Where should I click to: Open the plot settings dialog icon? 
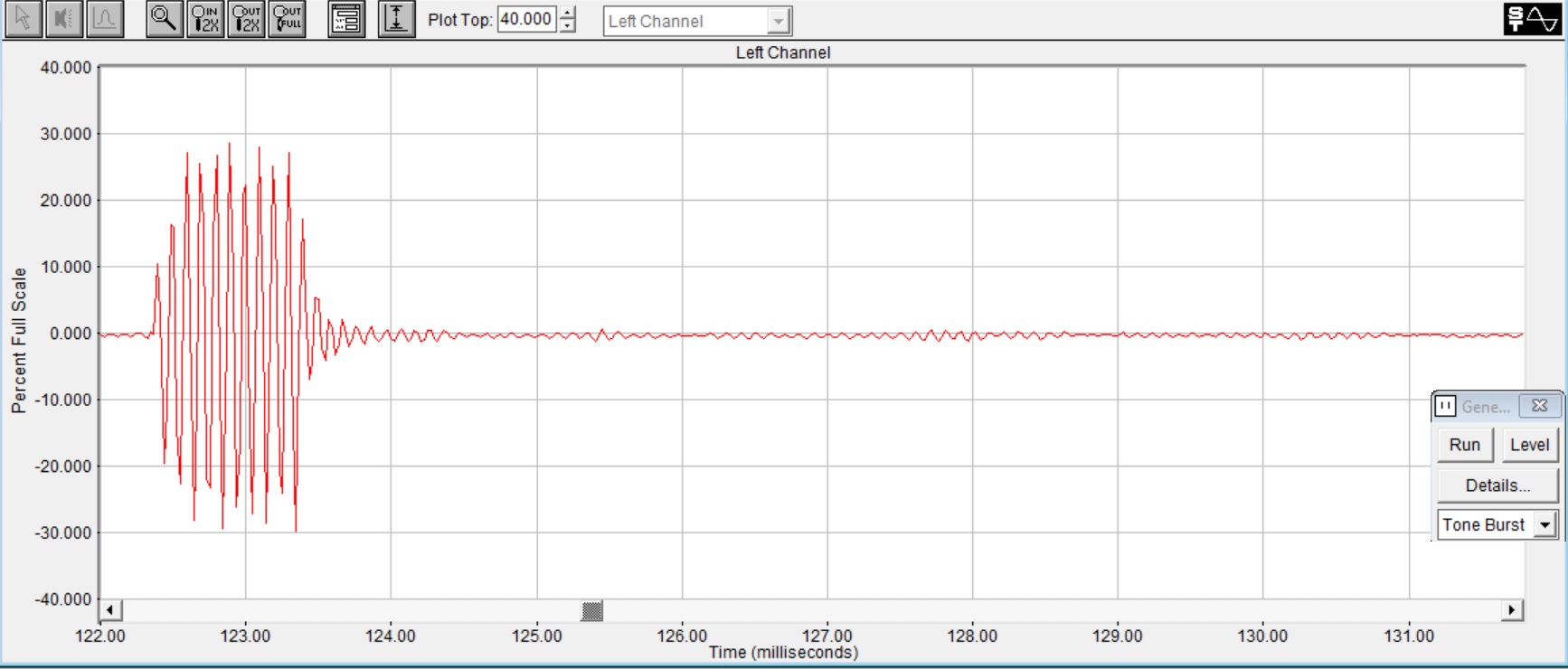(x=346, y=19)
